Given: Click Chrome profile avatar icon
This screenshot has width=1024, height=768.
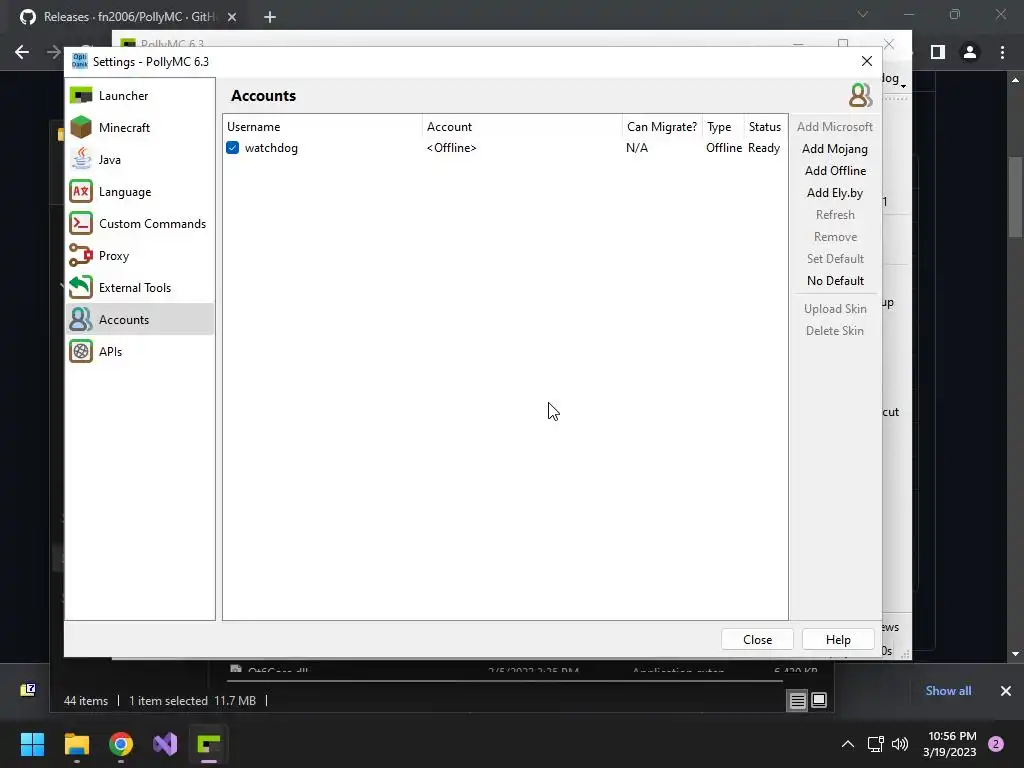Looking at the screenshot, I should click(970, 52).
